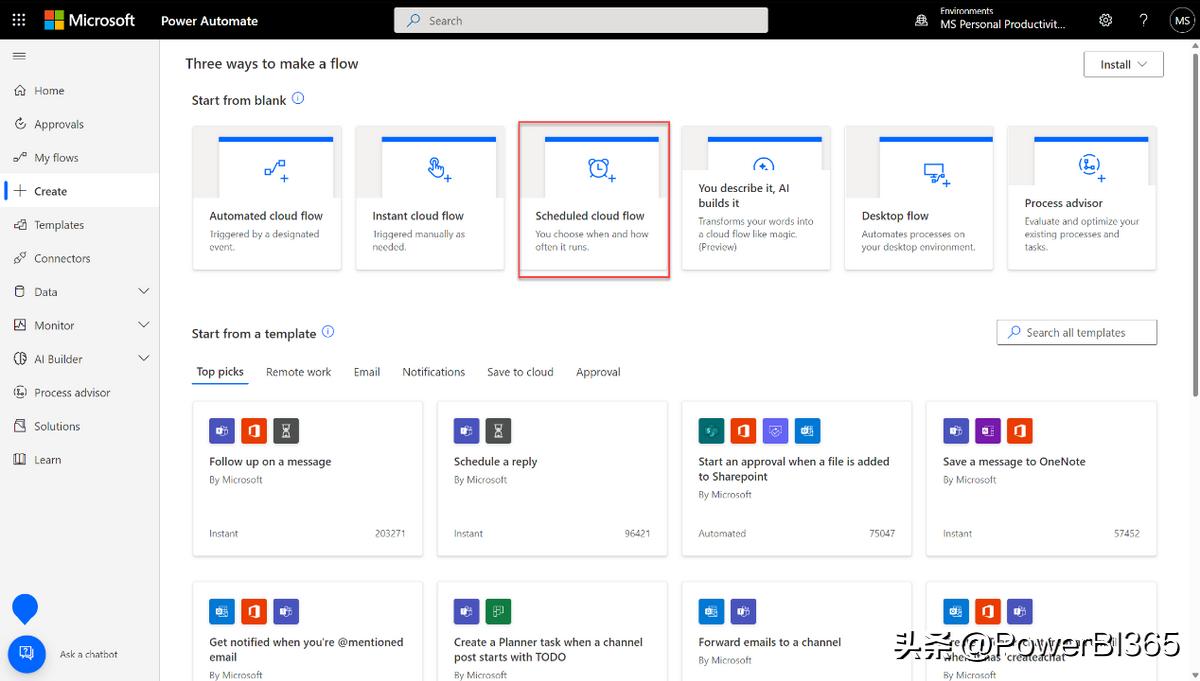Viewport: 1200px width, 681px height.
Task: Open the Follow up on a message template
Action: point(307,478)
